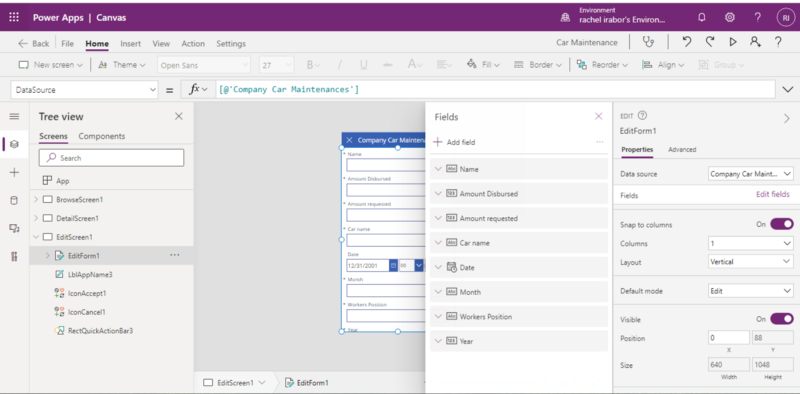Open Advanced tools icon in left rail

[14, 256]
